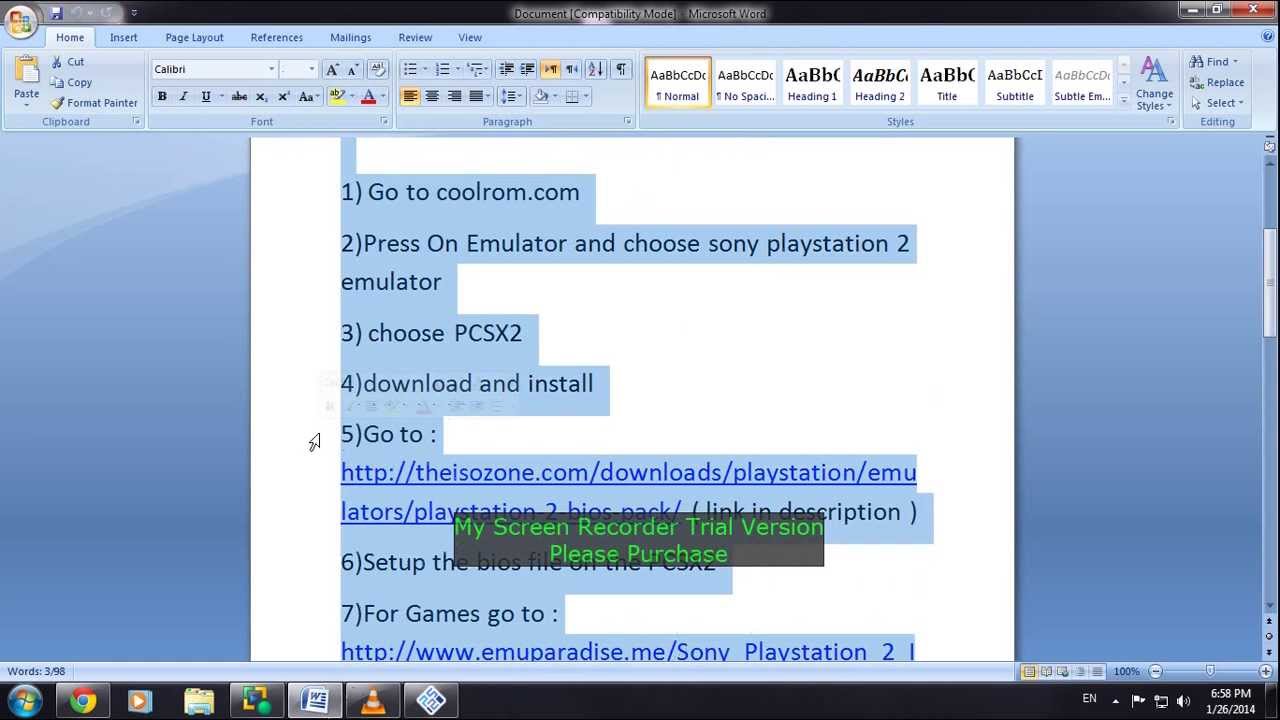
Task: Open the Select dropdown
Action: pyautogui.click(x=1217, y=103)
